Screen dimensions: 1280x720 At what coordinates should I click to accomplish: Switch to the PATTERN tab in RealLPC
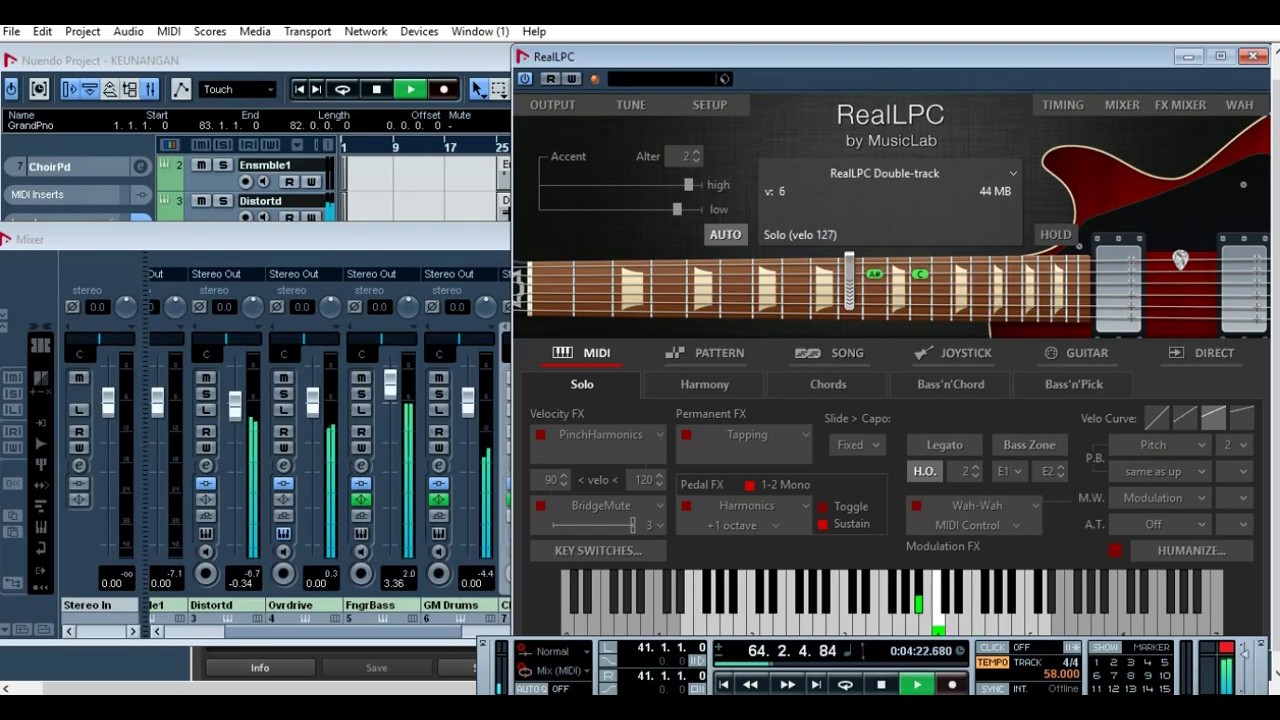(704, 353)
